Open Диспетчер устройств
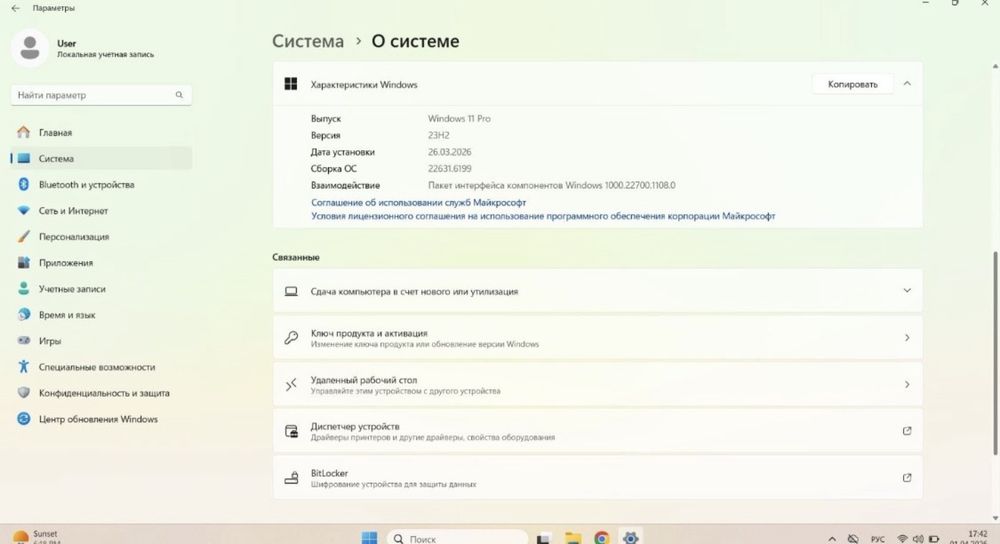This screenshot has height=544, width=1000. pyautogui.click(x=598, y=431)
